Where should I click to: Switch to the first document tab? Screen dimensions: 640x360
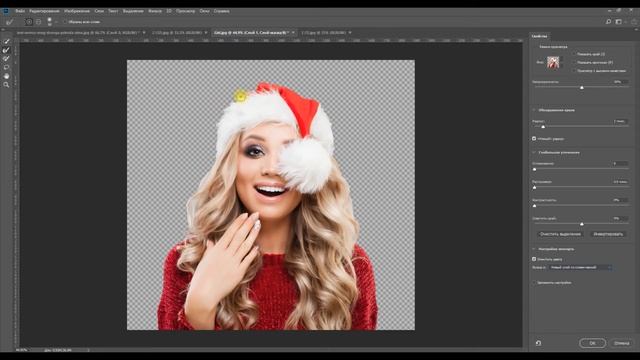(x=78, y=33)
